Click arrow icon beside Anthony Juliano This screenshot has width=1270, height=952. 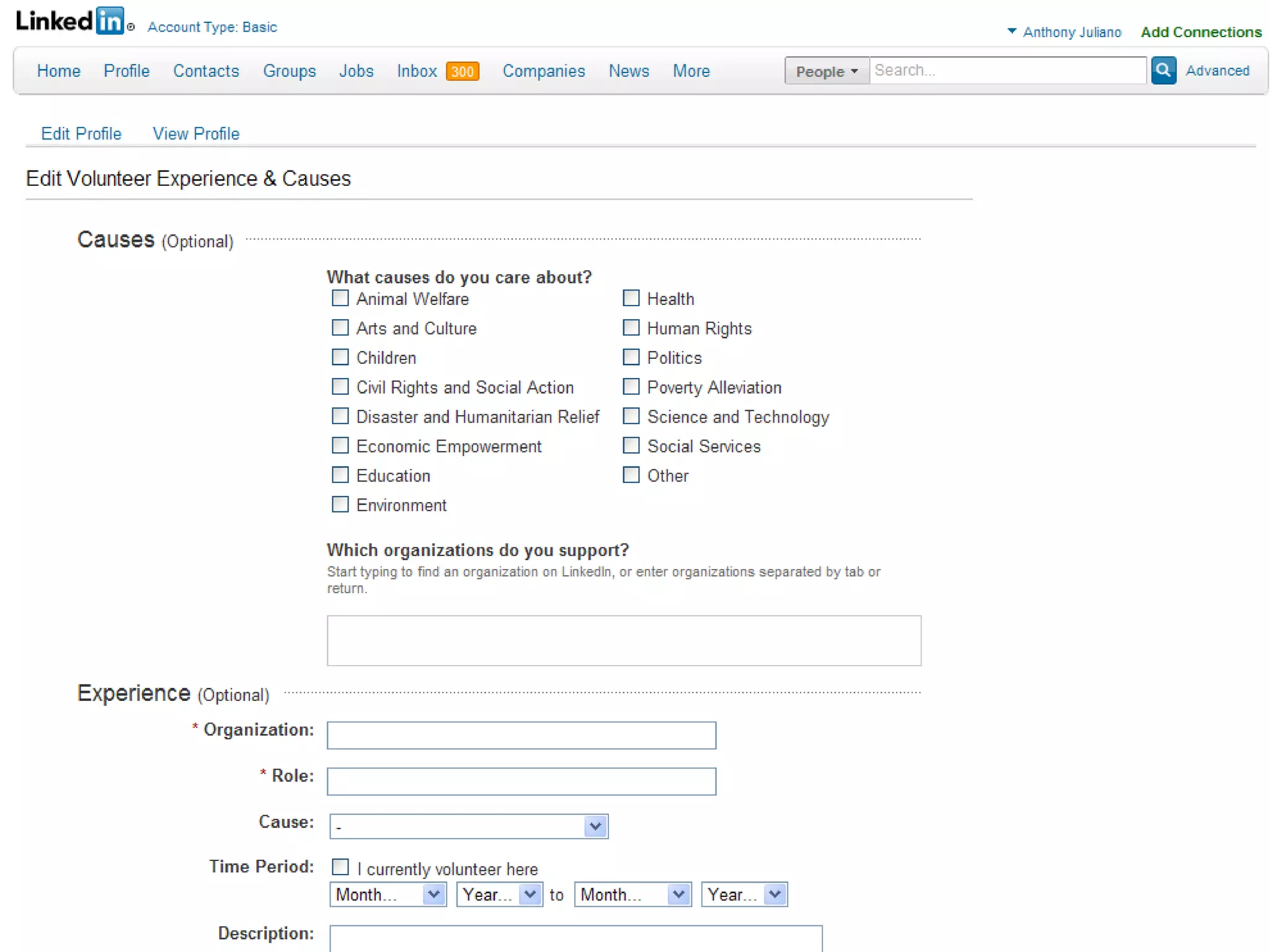click(1011, 31)
